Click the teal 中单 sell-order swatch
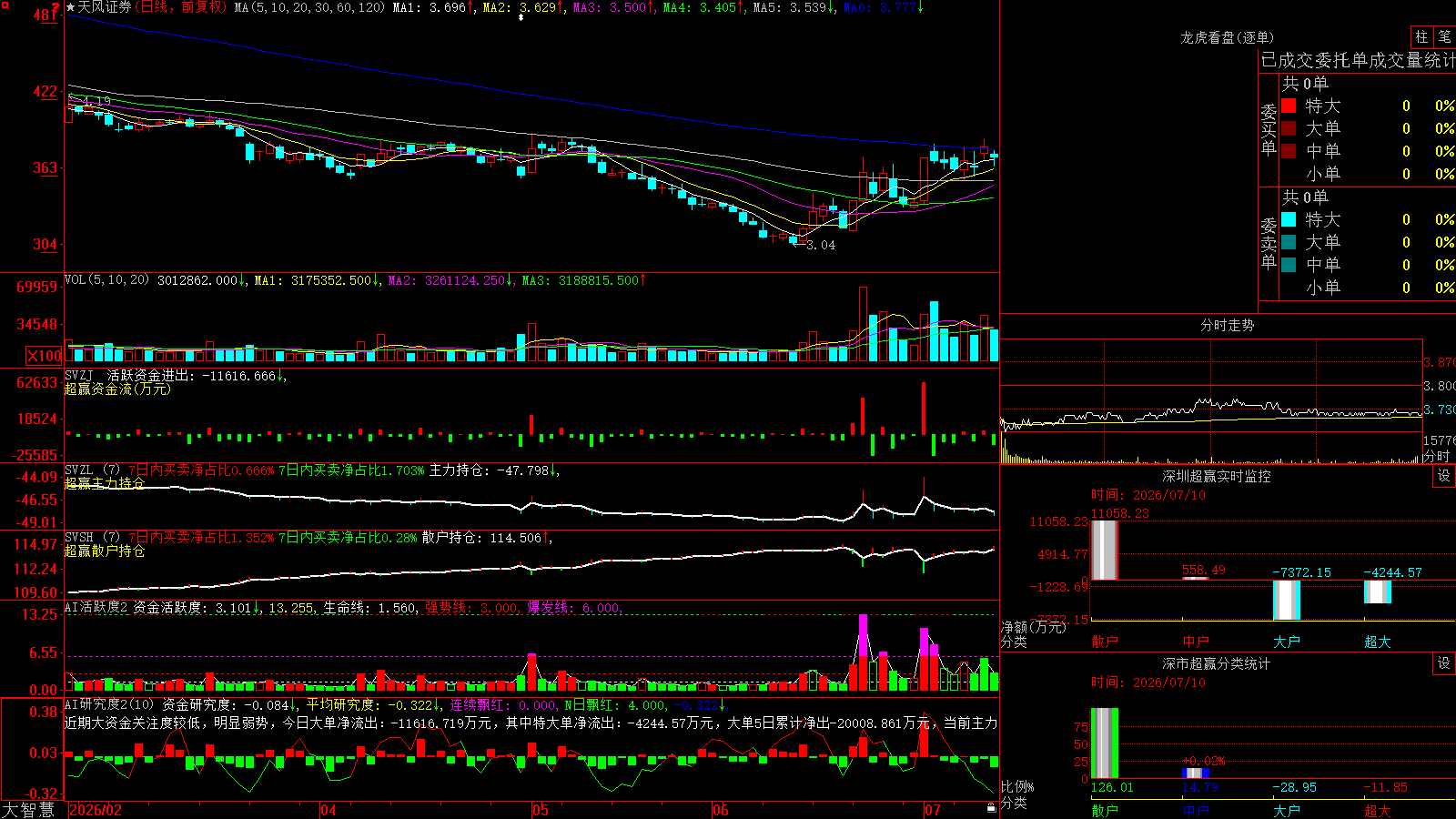Screen dimensions: 1456x819 pyautogui.click(x=1289, y=265)
